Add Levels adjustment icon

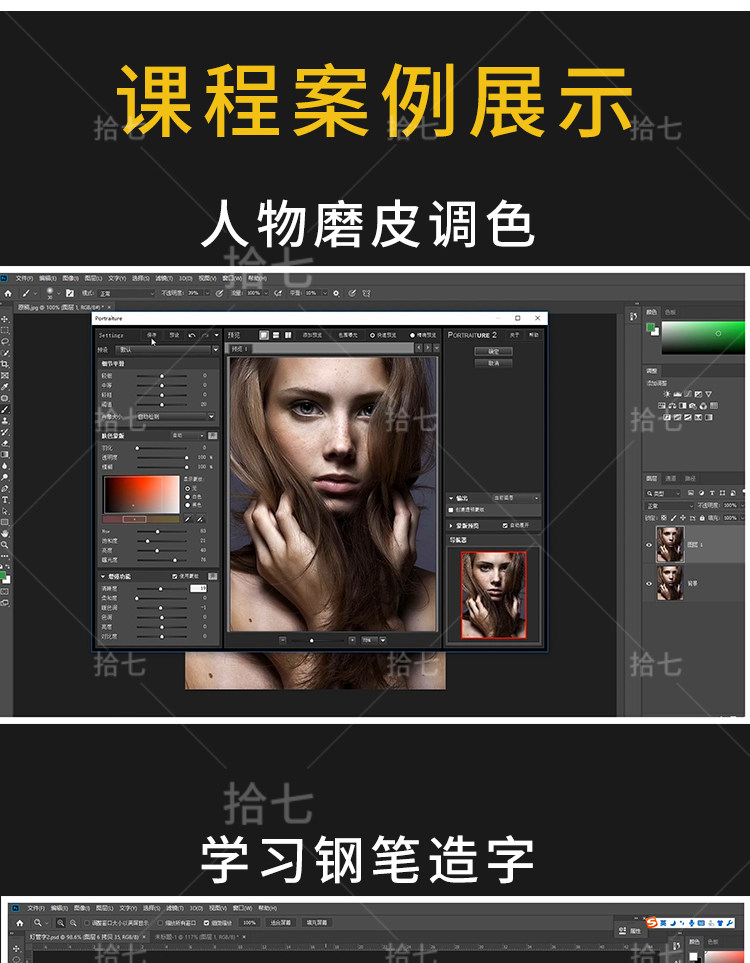point(677,394)
